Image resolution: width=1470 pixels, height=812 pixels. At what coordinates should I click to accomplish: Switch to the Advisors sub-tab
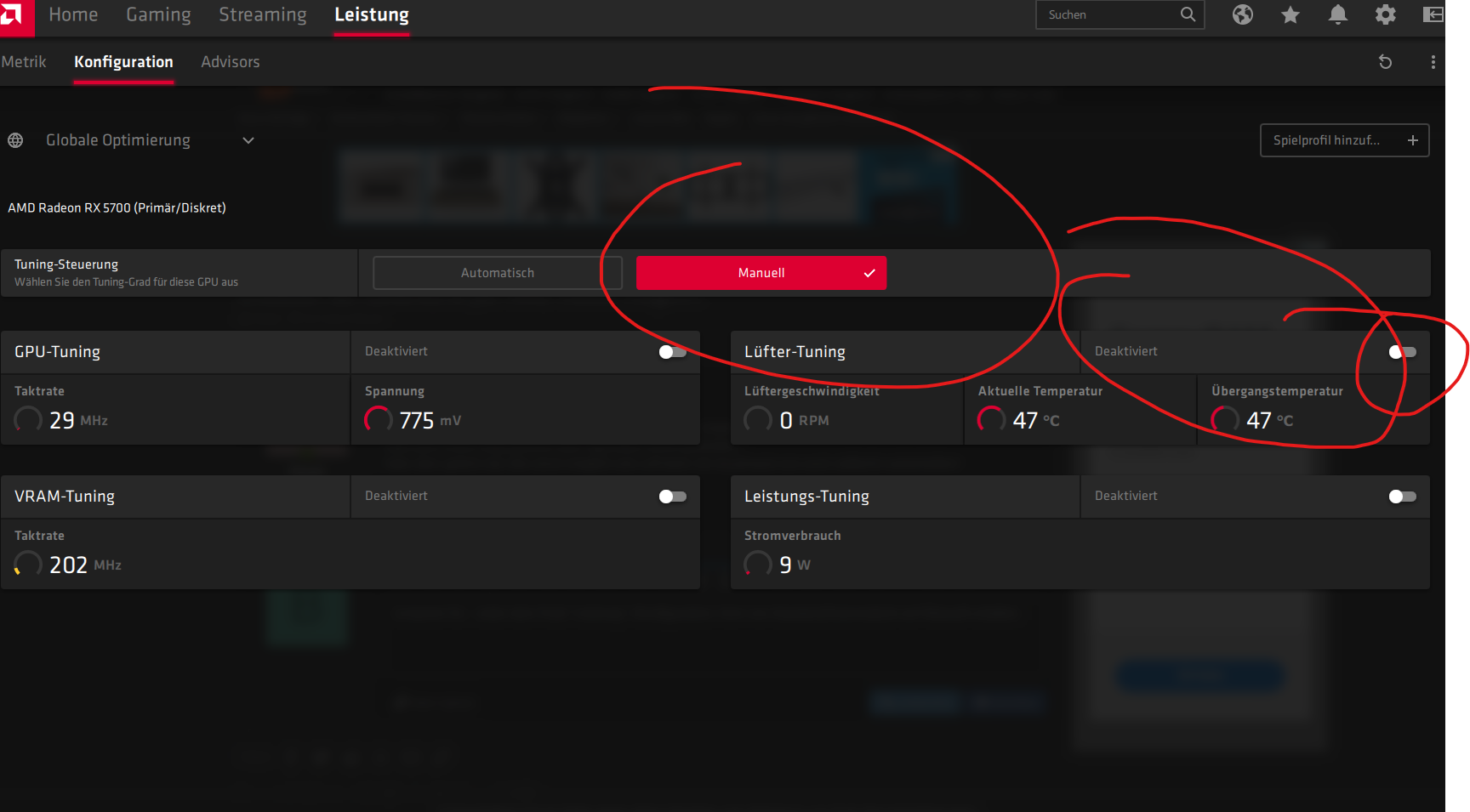click(231, 62)
